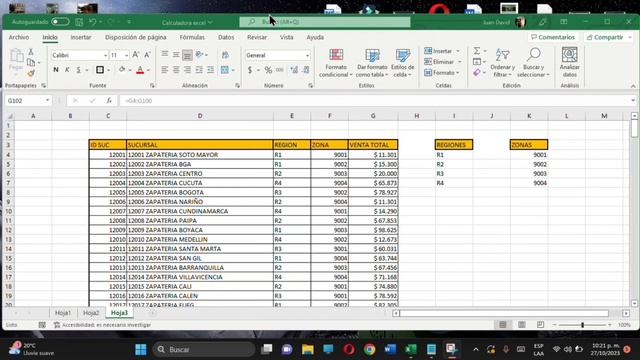Open Windows Start menu

pyautogui.click(x=141, y=349)
